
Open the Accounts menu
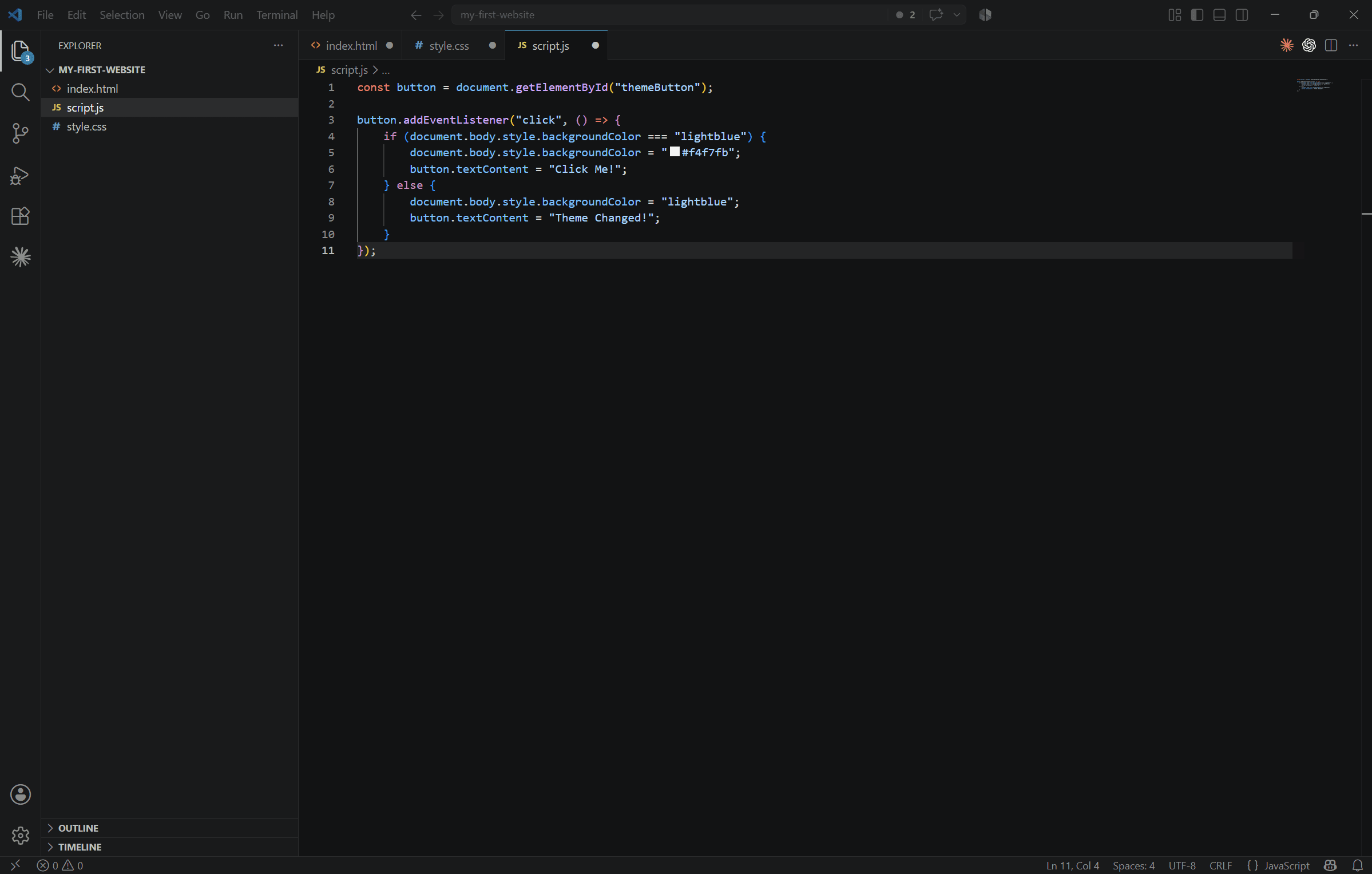coord(21,794)
